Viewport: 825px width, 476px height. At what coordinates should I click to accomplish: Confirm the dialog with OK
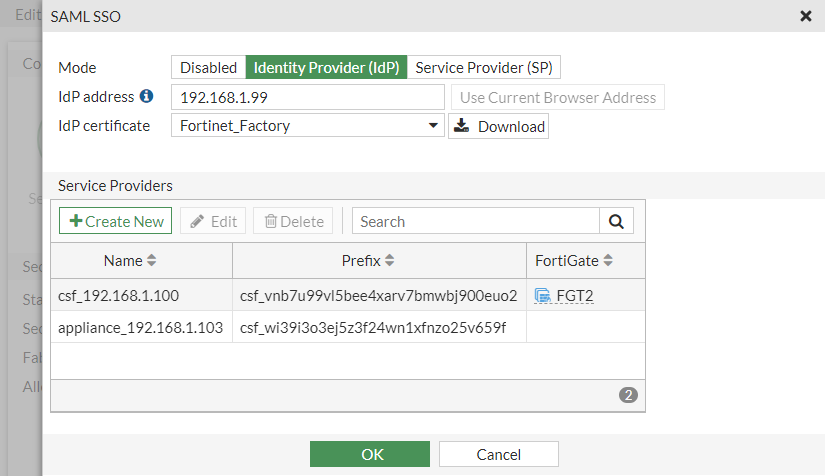click(372, 454)
